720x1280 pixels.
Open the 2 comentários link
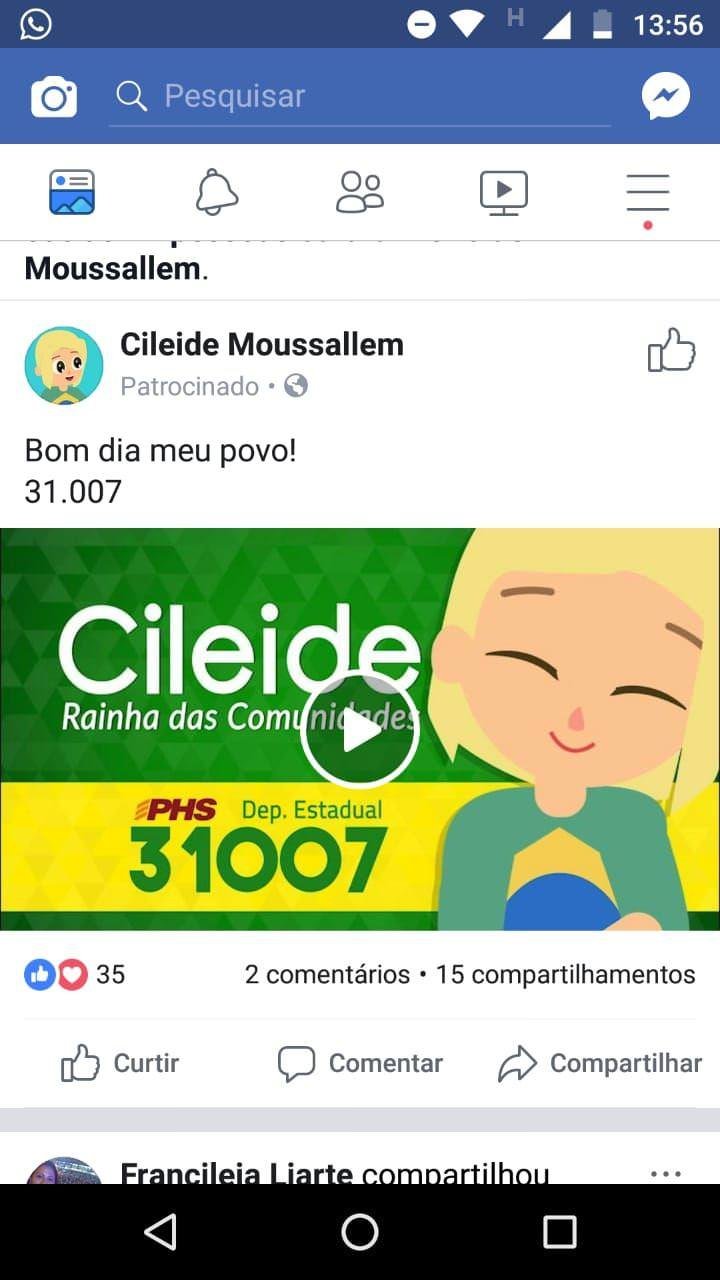(x=327, y=974)
